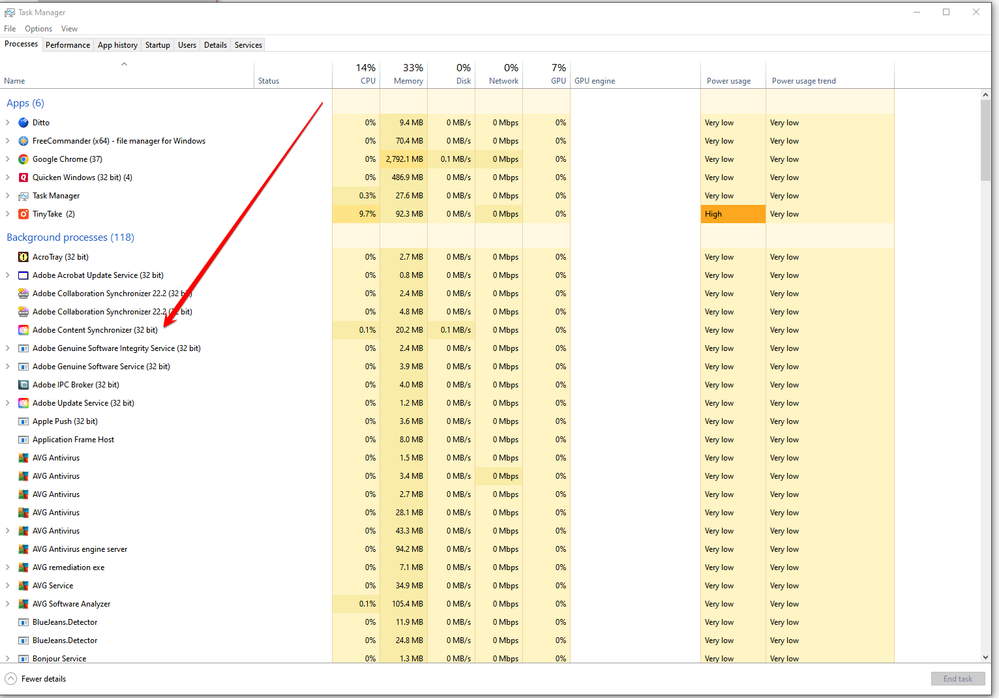Select the High power usage cell

[x=733, y=214]
